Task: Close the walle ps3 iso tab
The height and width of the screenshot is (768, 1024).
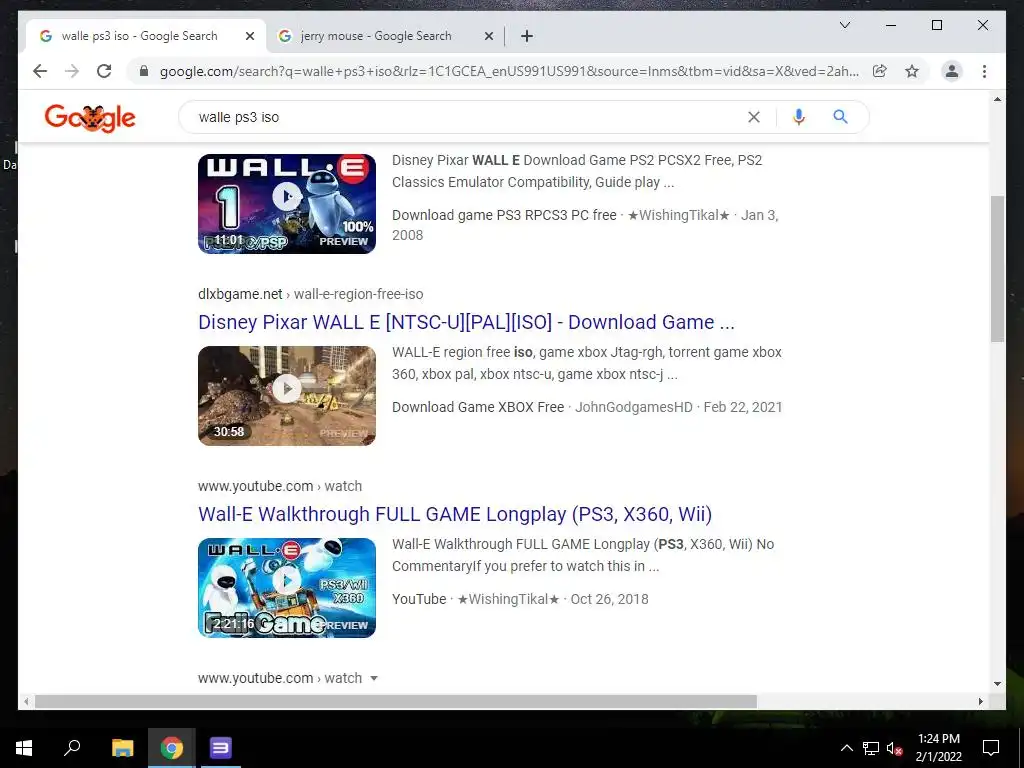Action: 249,36
